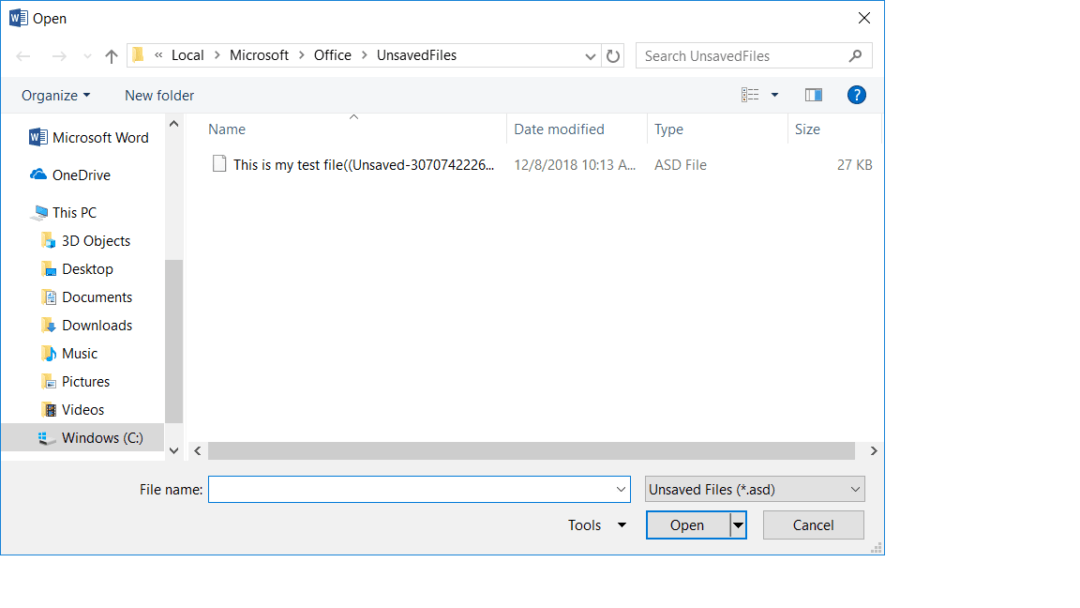Click the refresh icon beside address bar

[613, 55]
